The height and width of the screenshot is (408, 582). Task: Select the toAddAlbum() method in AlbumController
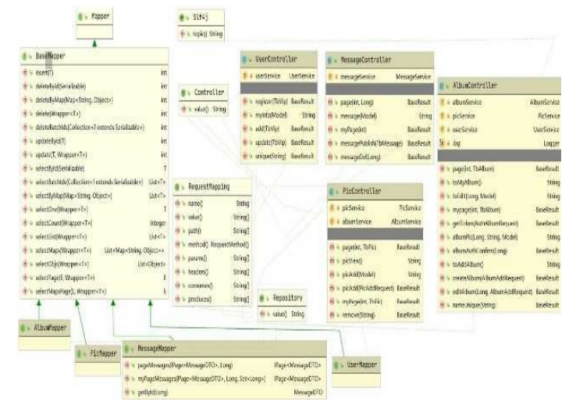click(500, 265)
